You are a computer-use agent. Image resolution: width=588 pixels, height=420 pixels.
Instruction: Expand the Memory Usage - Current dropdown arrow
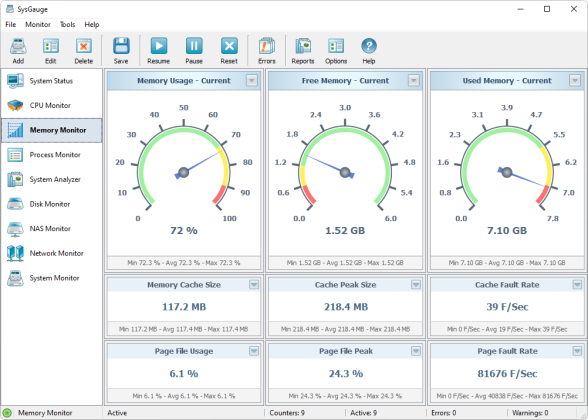click(x=252, y=81)
